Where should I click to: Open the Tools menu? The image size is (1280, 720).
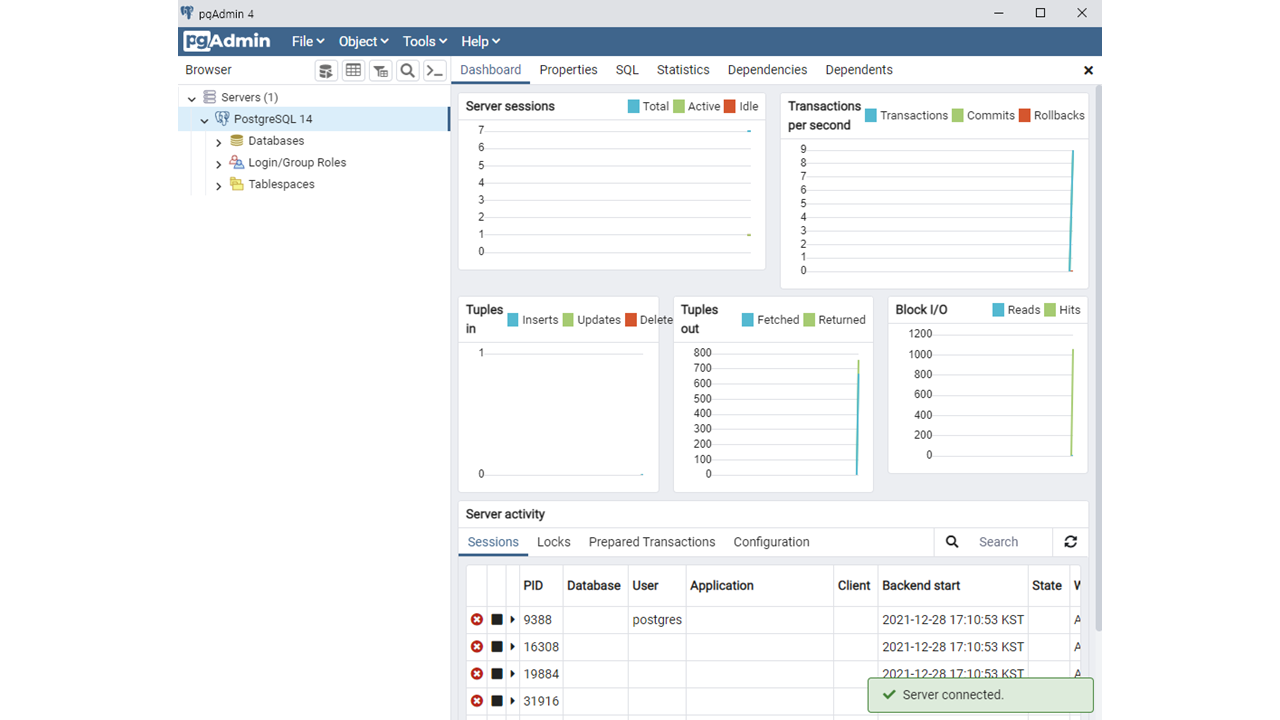(425, 41)
